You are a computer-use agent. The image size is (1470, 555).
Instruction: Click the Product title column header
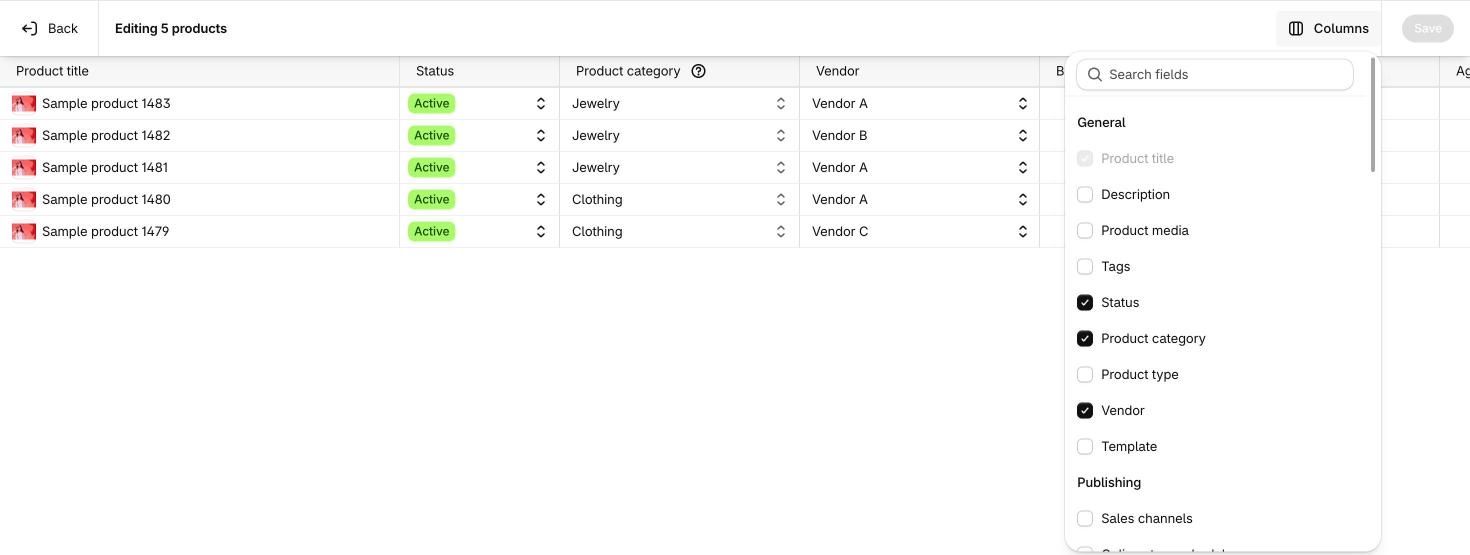tap(200, 71)
